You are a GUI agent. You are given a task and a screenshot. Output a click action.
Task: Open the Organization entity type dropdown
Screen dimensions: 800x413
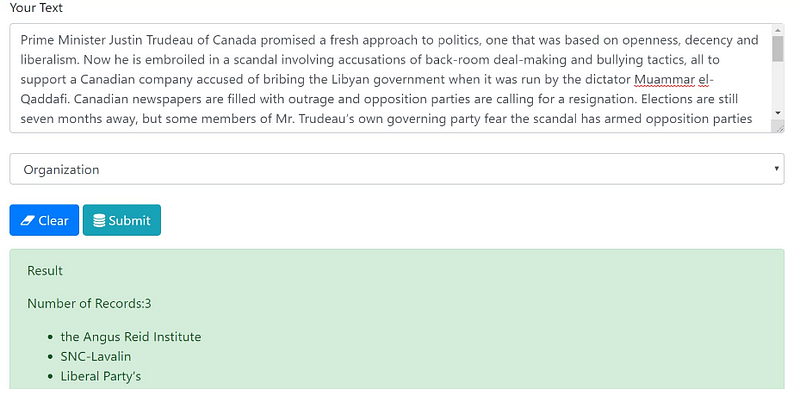click(396, 169)
